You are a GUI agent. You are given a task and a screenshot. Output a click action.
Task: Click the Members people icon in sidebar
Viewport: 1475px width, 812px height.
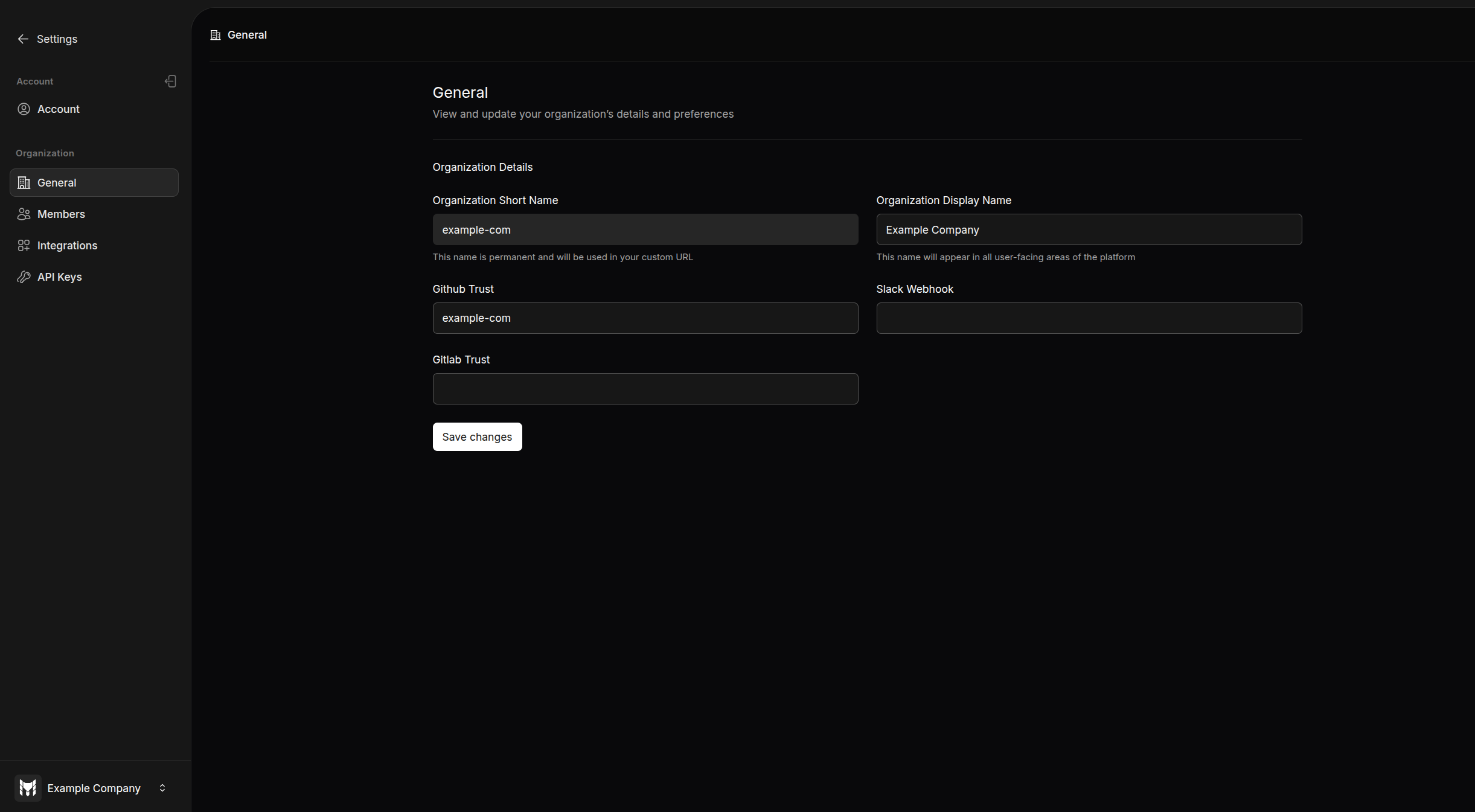coord(24,214)
